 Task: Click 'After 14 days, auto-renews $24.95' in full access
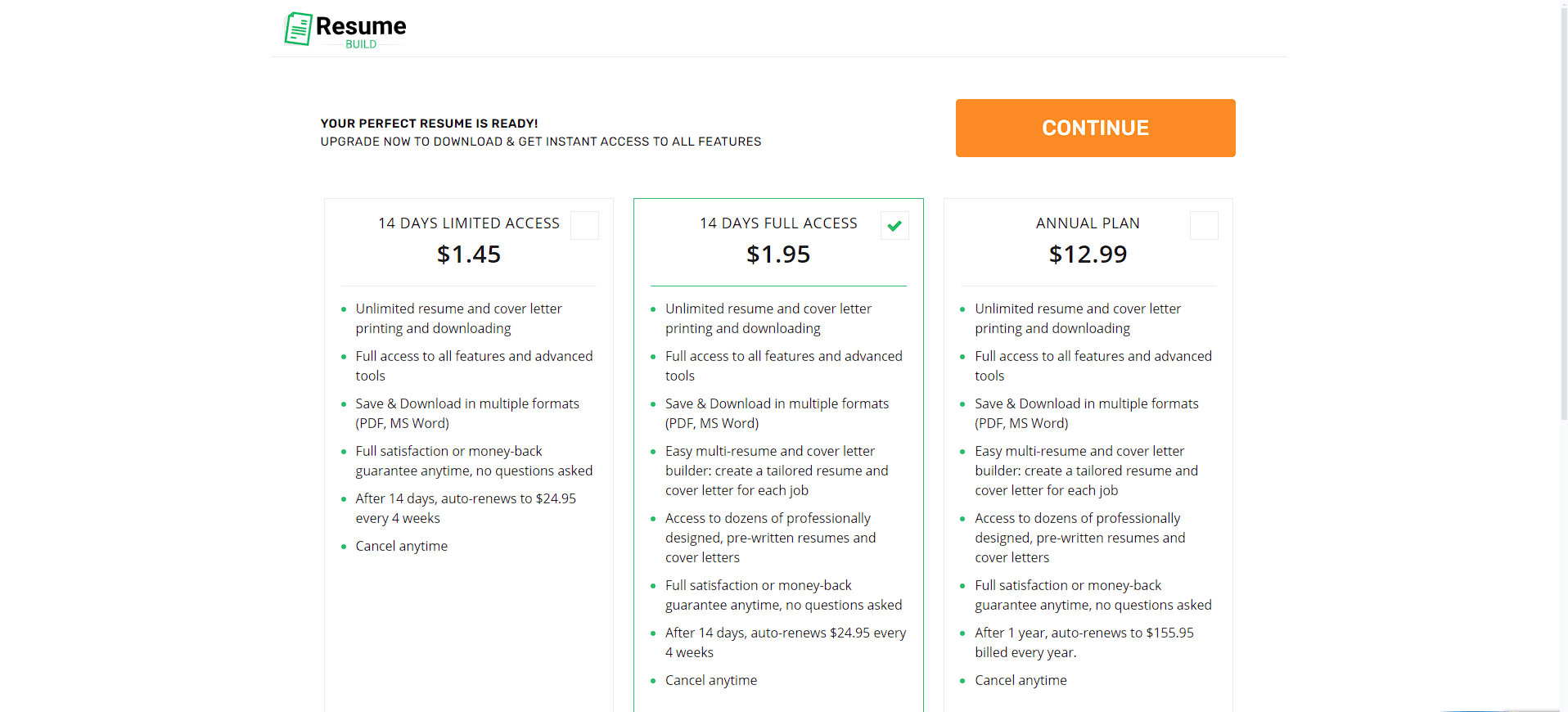point(785,633)
